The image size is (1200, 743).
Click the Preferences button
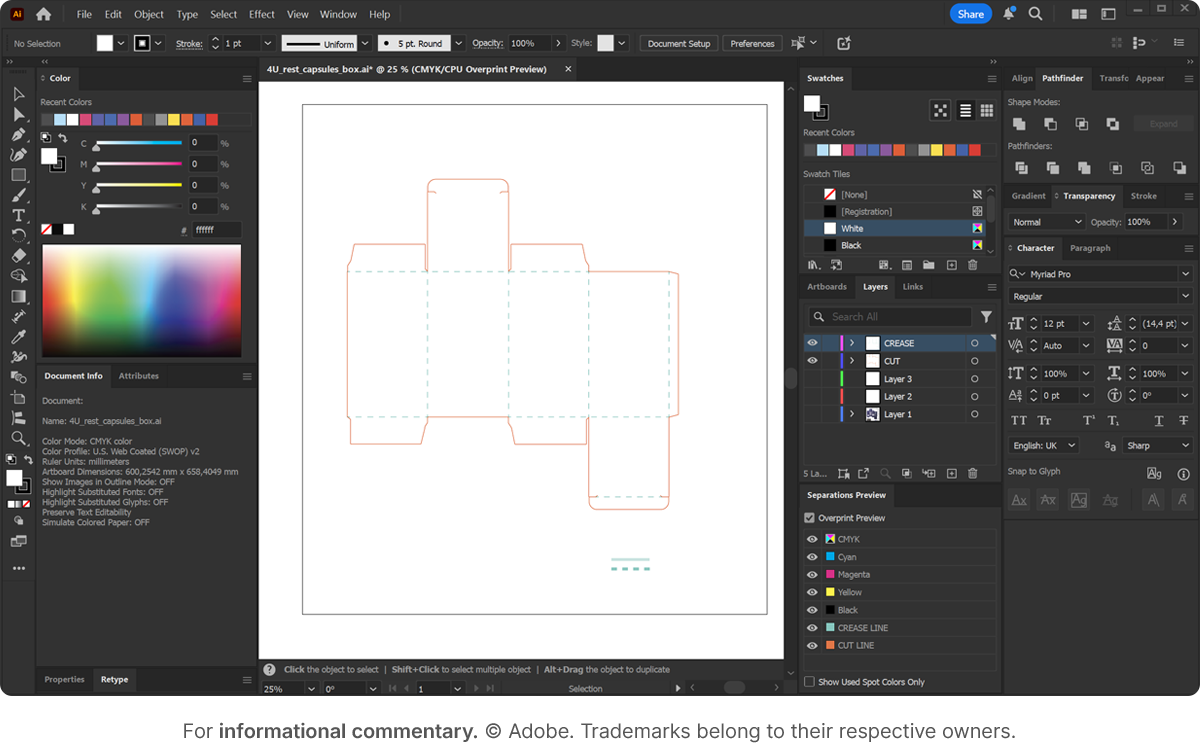tap(752, 44)
